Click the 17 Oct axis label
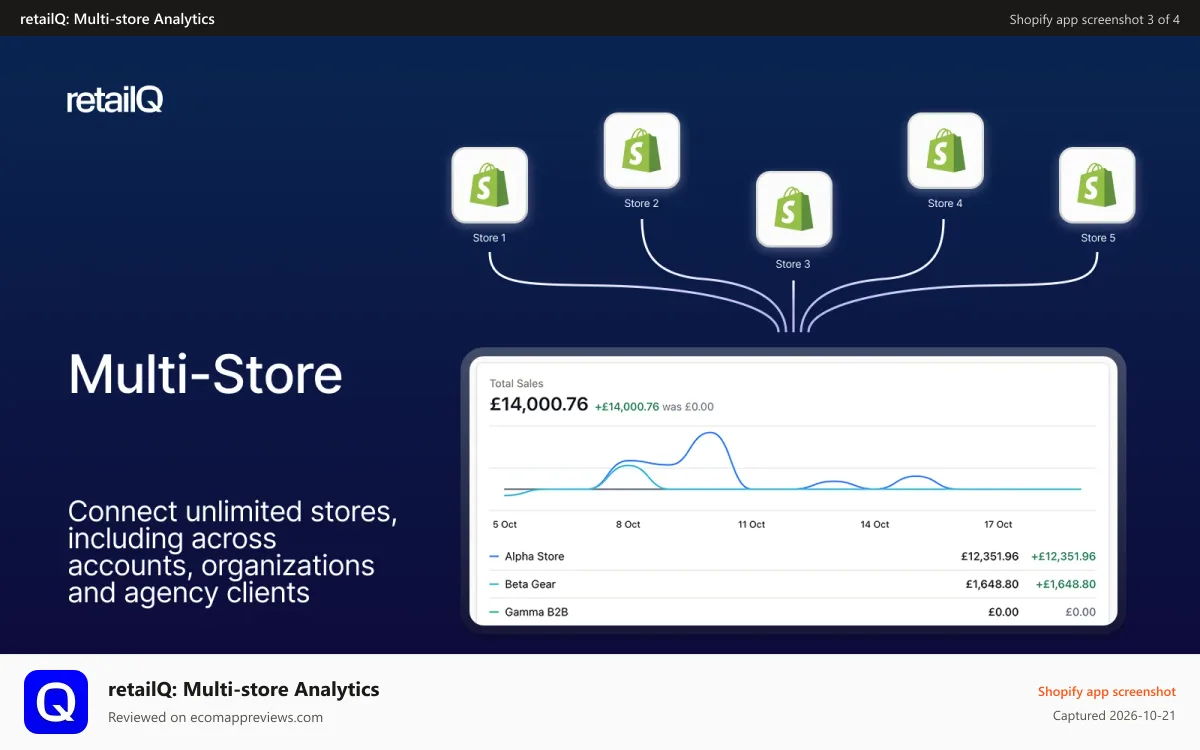The height and width of the screenshot is (750, 1200). pyautogui.click(x=998, y=524)
